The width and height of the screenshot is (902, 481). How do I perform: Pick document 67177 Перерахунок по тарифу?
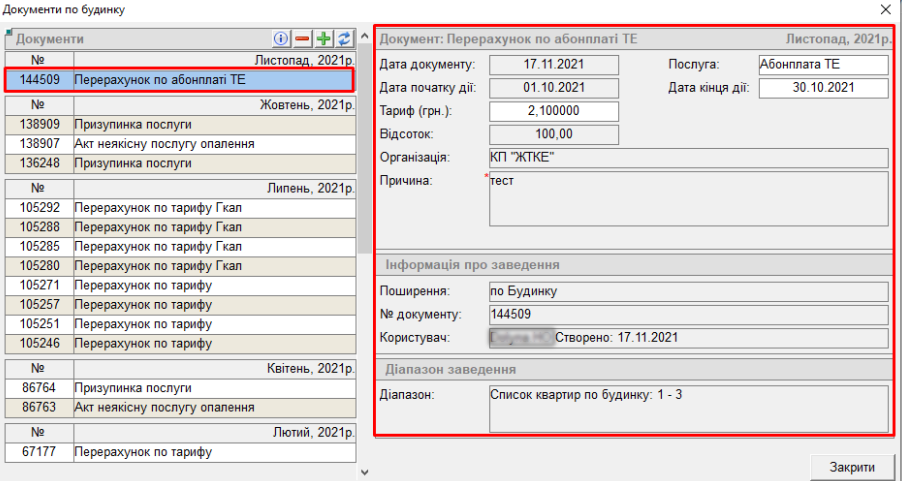(x=179, y=452)
